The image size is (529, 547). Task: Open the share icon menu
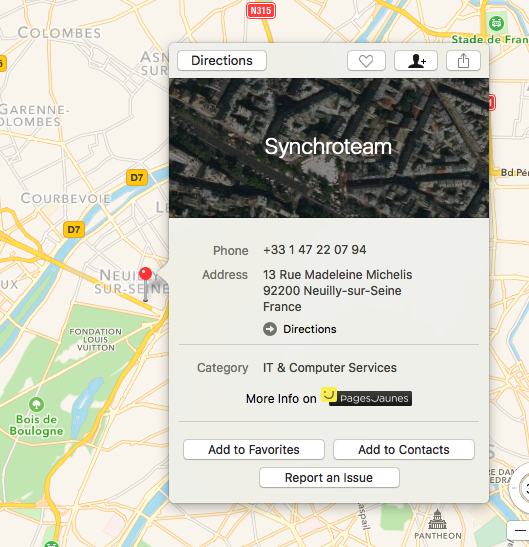(x=463, y=61)
